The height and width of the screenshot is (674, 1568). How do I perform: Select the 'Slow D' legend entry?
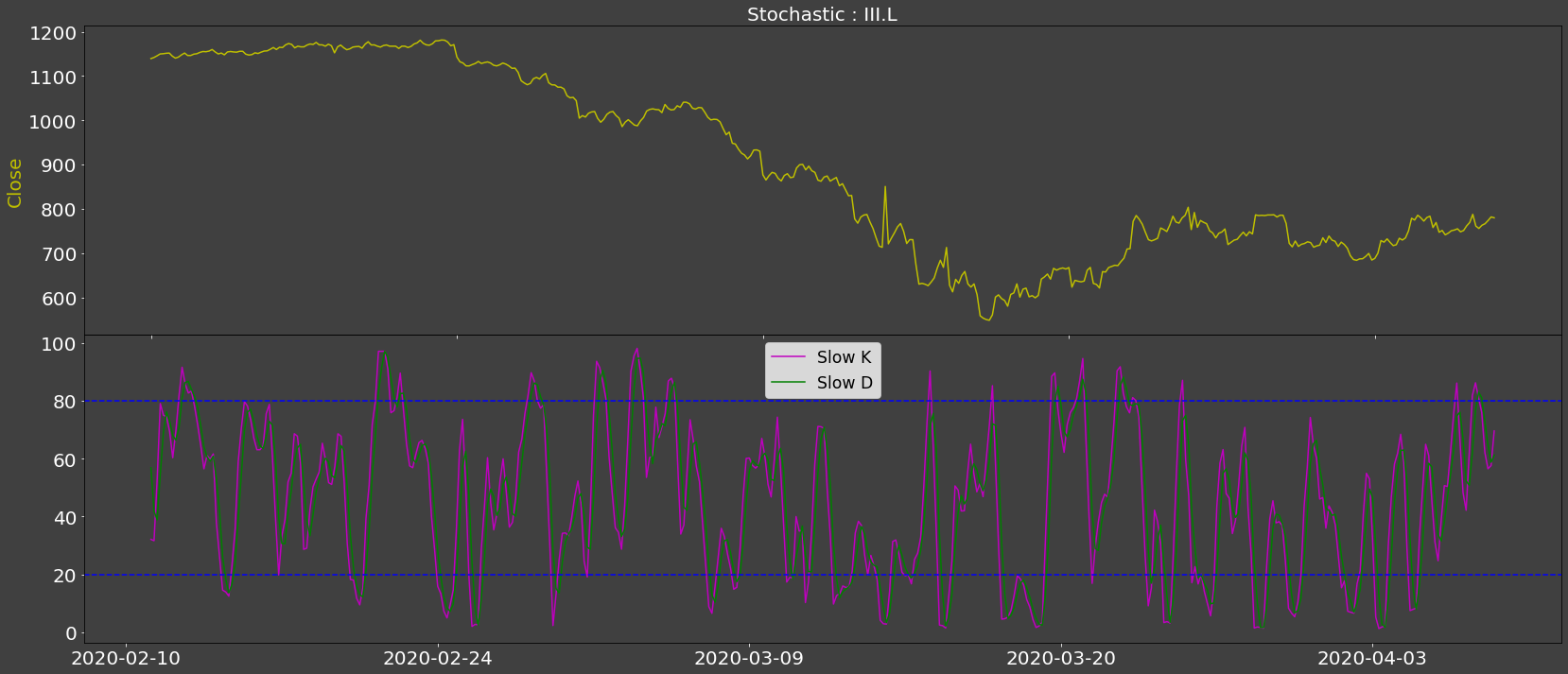click(823, 383)
